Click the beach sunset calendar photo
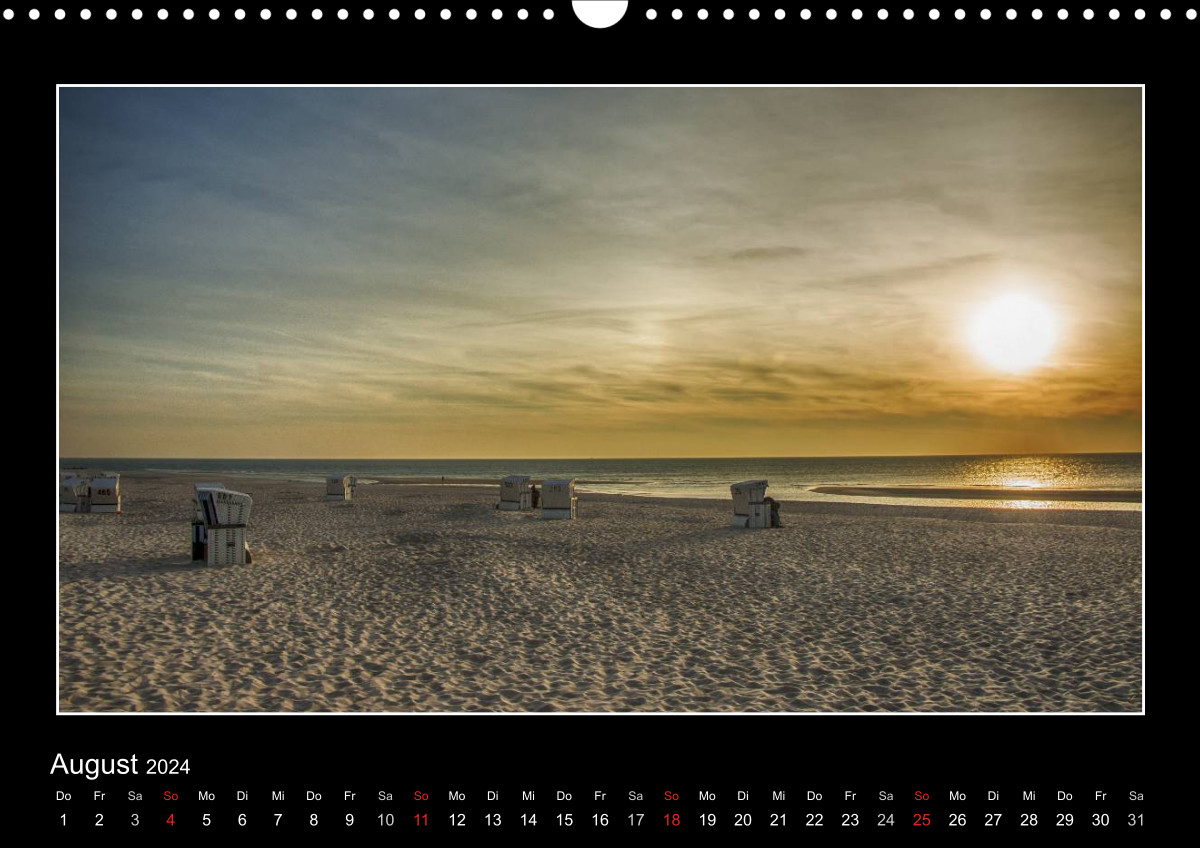Viewport: 1200px width, 848px height. pyautogui.click(x=600, y=399)
